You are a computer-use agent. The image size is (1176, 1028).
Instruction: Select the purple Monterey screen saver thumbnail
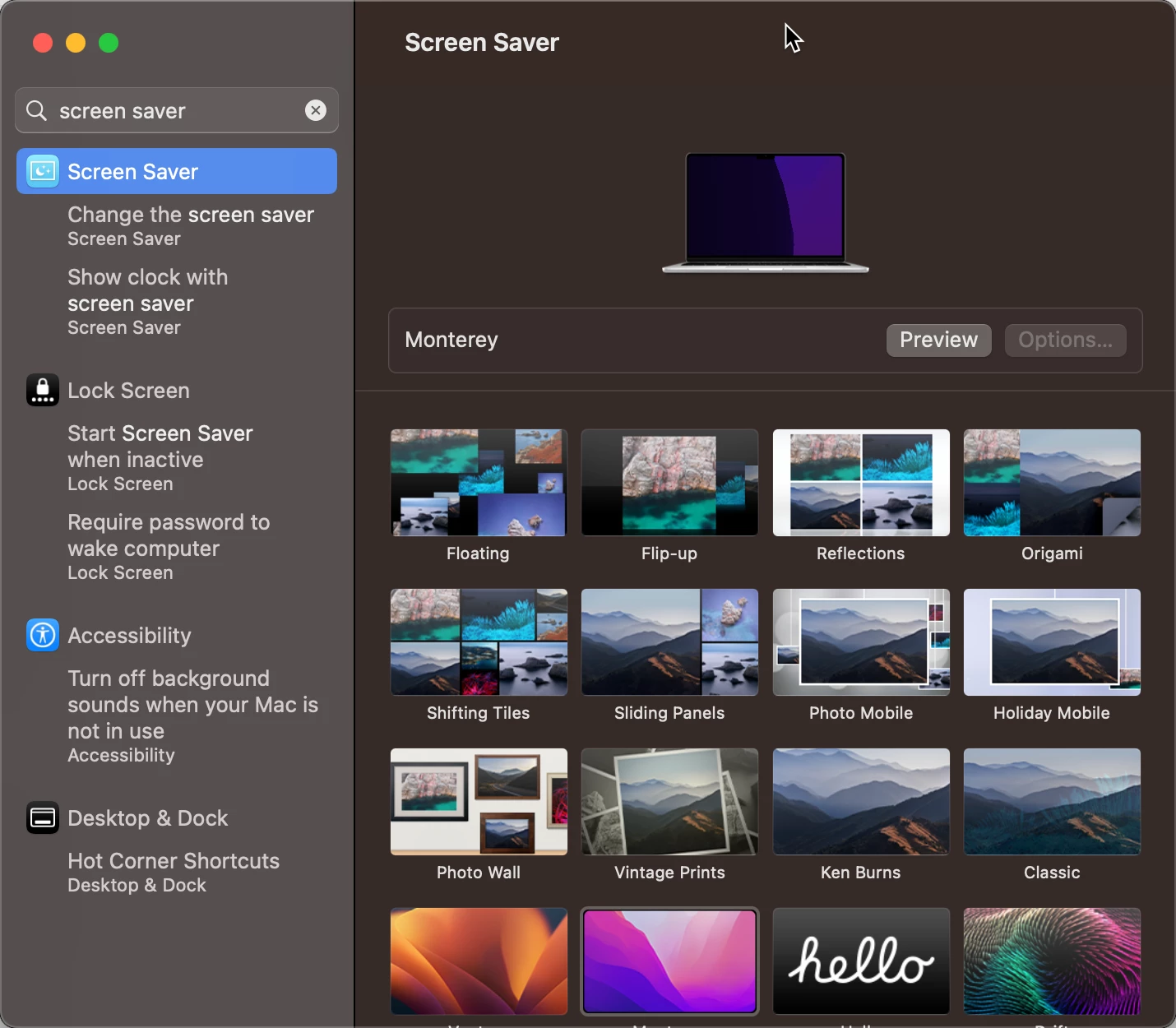(x=669, y=961)
